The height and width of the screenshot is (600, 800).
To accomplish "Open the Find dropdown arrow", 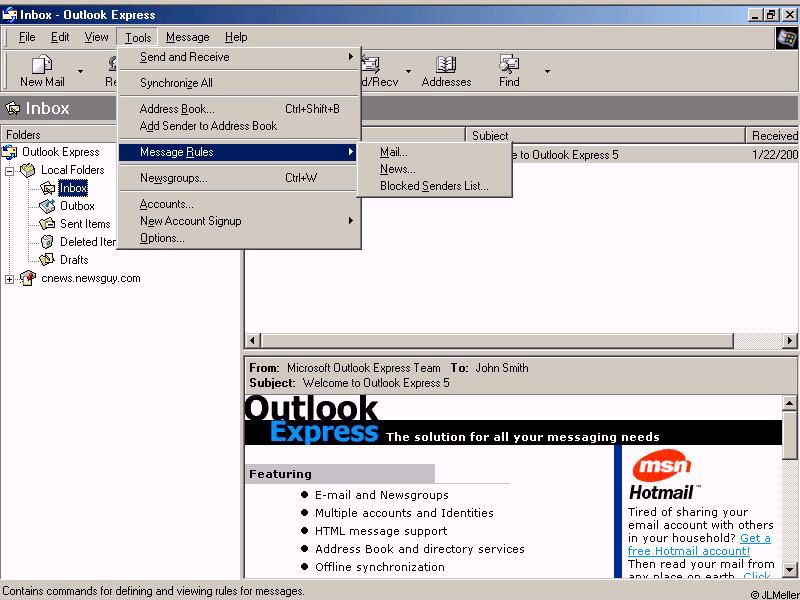I will coord(547,71).
